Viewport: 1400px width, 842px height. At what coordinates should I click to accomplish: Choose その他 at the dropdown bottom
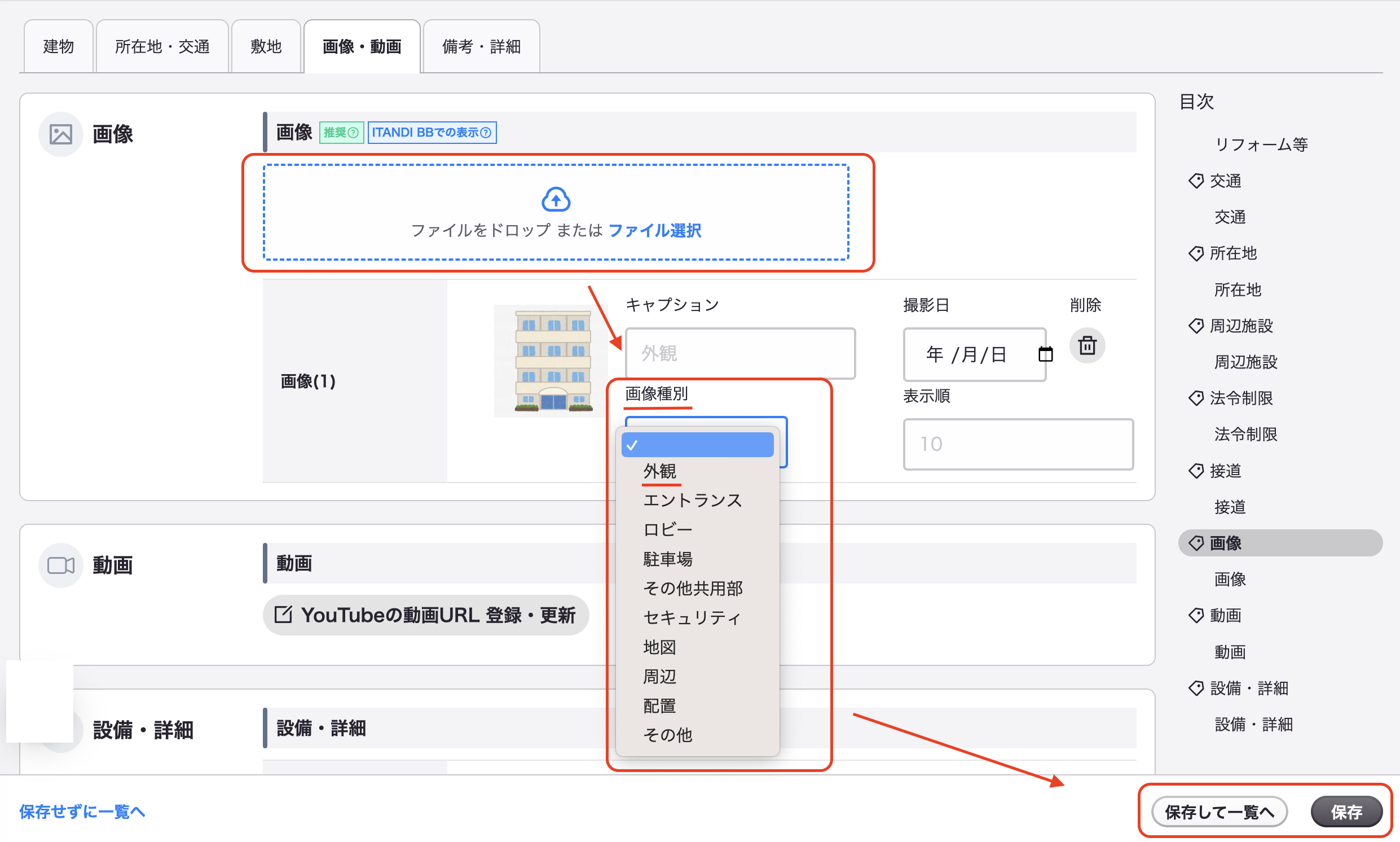[697, 735]
